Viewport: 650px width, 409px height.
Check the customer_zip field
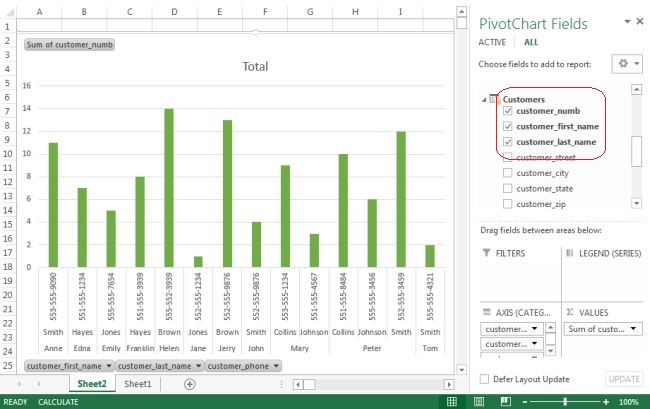tap(507, 204)
